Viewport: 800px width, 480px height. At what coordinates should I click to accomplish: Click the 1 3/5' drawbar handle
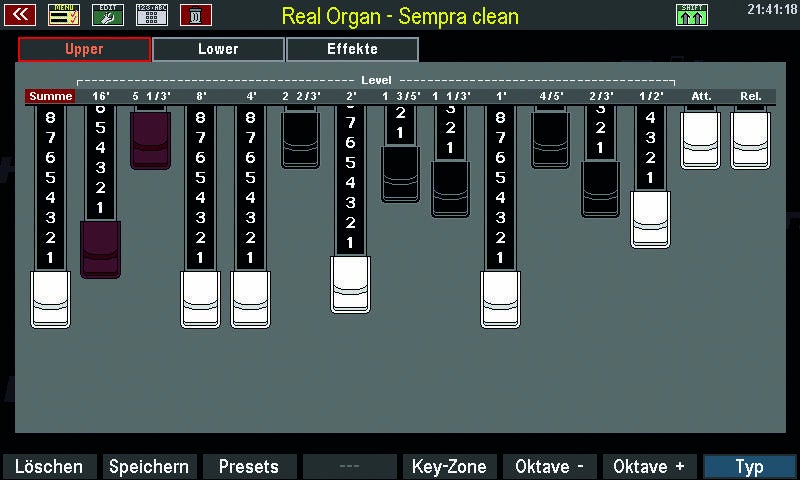click(x=401, y=174)
